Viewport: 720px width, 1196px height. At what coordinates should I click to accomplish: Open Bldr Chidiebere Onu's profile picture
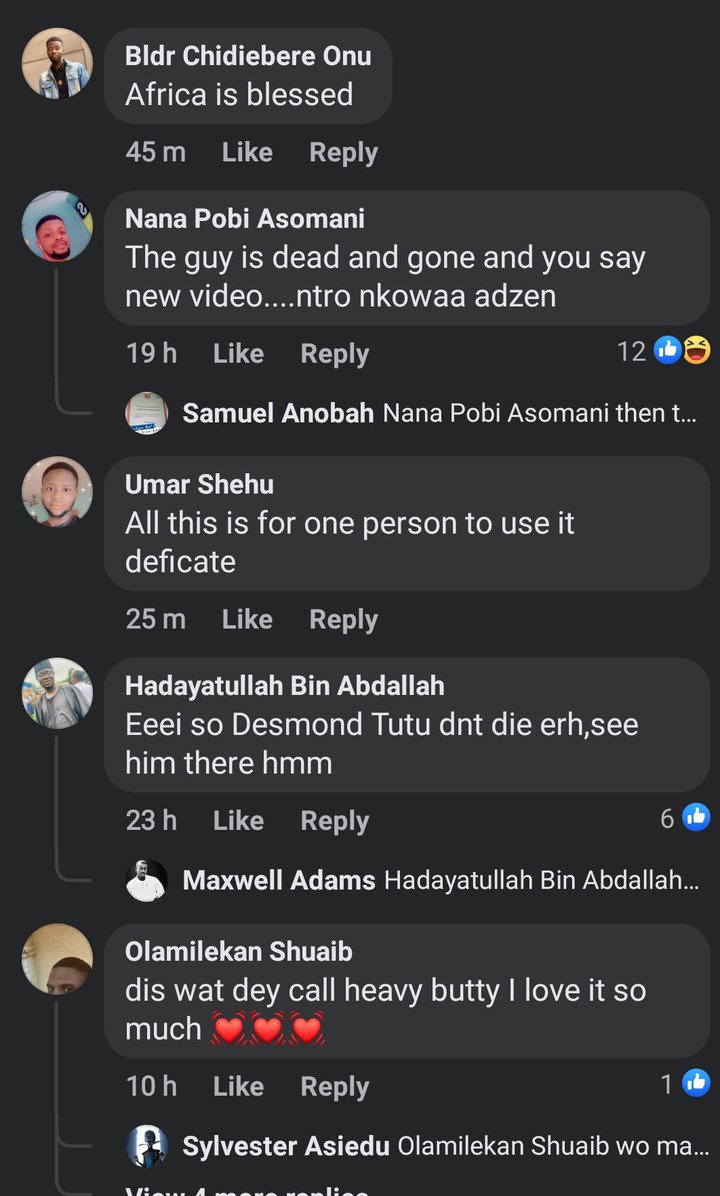coord(57,63)
